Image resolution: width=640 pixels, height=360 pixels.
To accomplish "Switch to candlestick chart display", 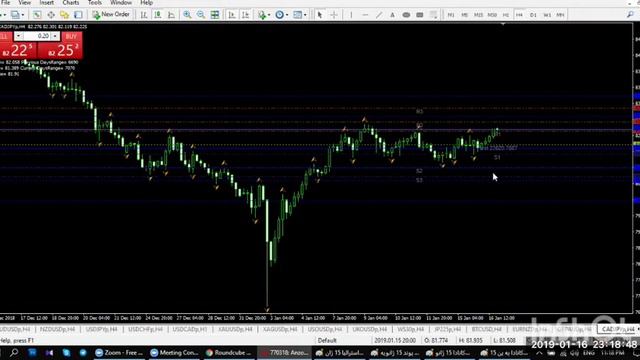I will tap(158, 15).
